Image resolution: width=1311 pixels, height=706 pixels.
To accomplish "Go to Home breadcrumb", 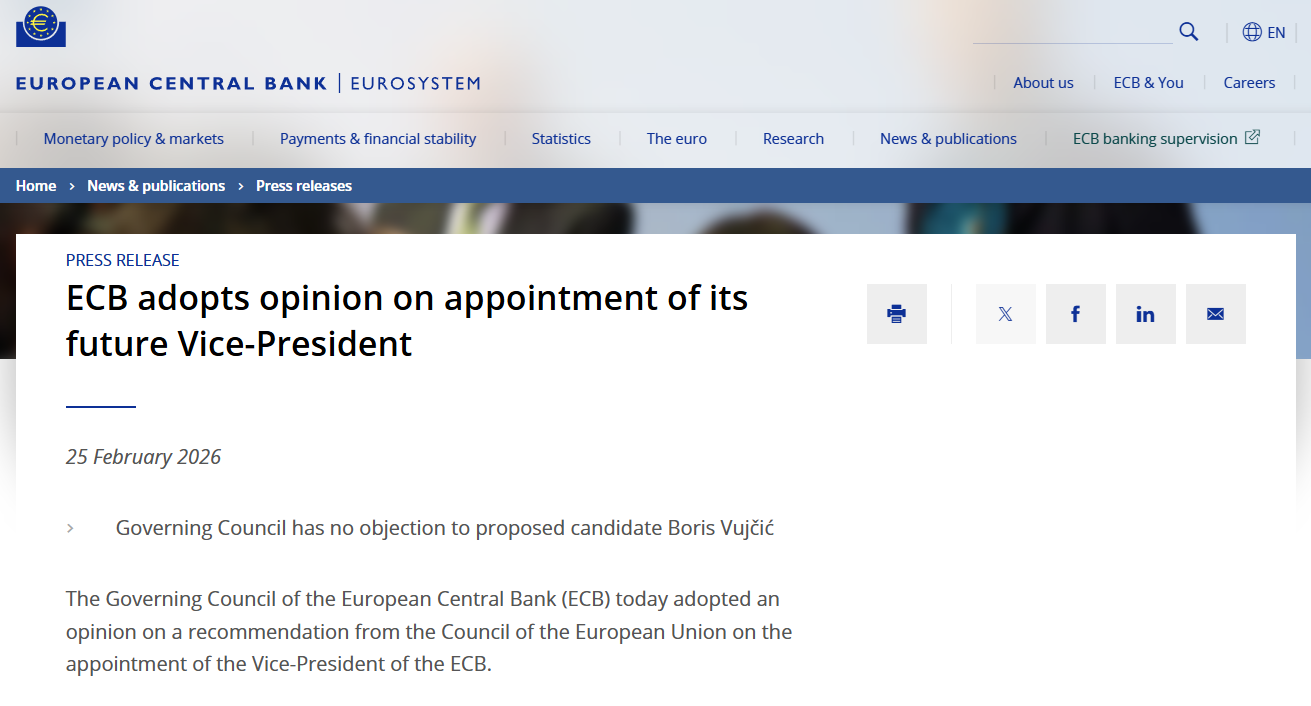I will click(x=36, y=186).
